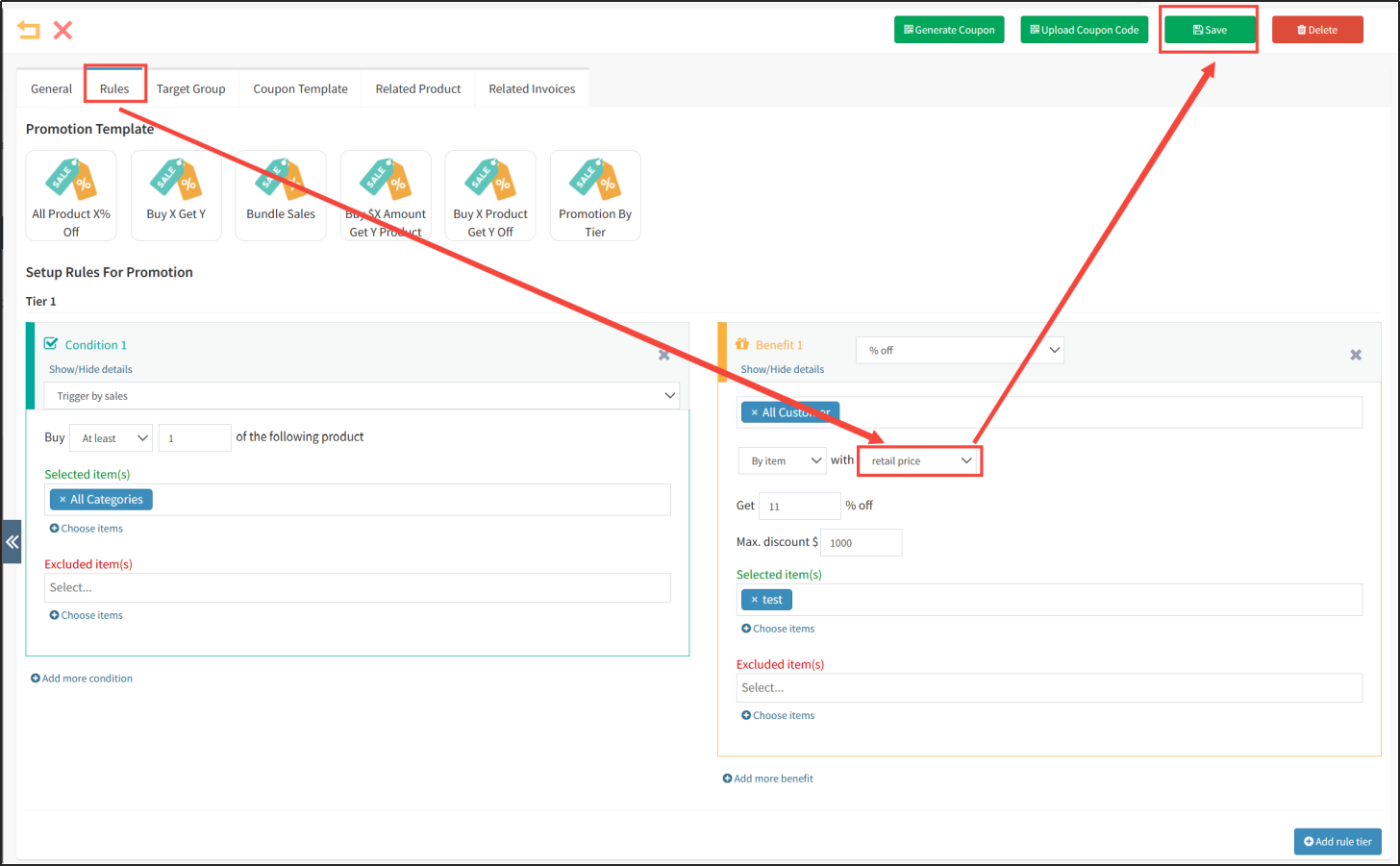Expand the % off benefit type dropdown

click(x=960, y=350)
